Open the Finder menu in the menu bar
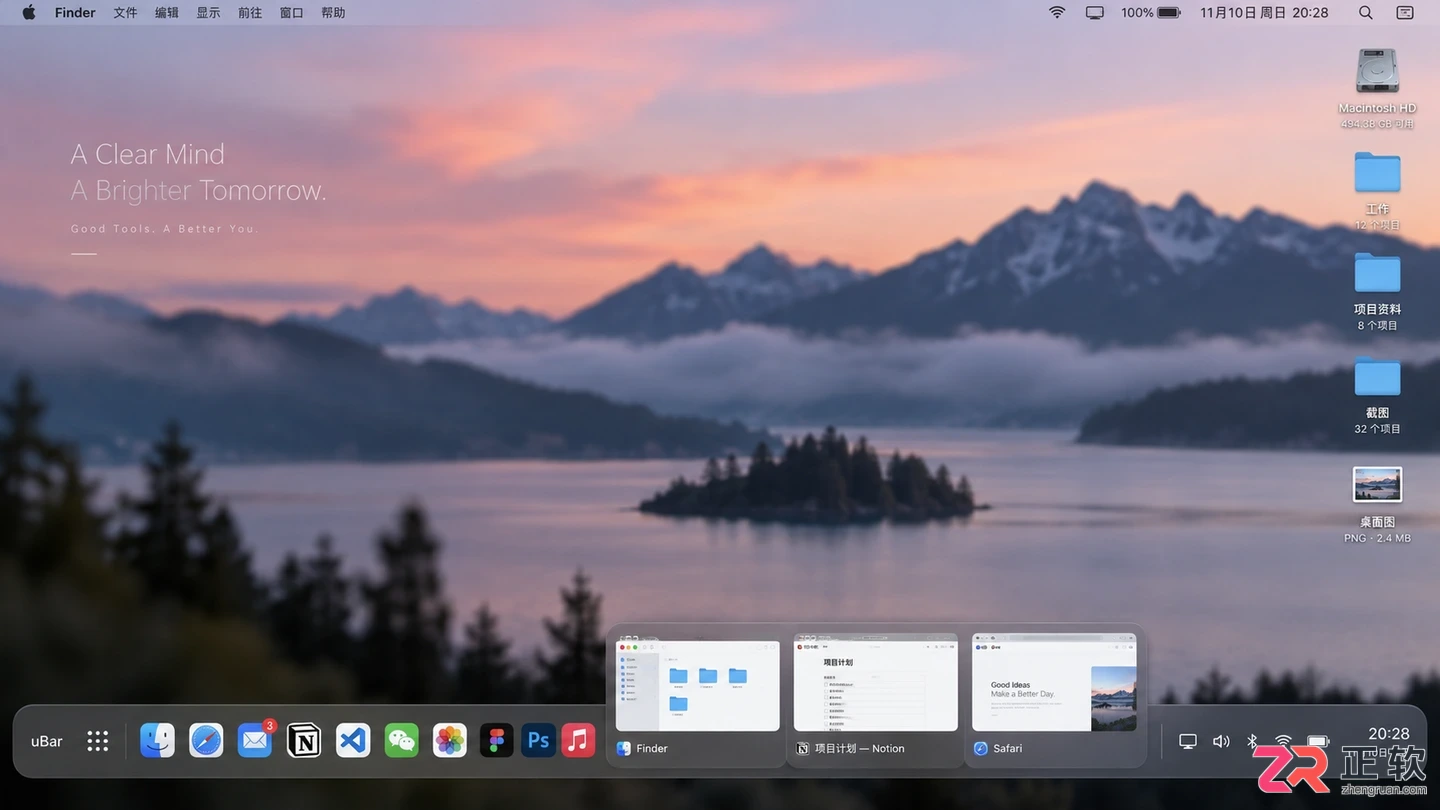Image resolution: width=1440 pixels, height=810 pixels. 75,13
